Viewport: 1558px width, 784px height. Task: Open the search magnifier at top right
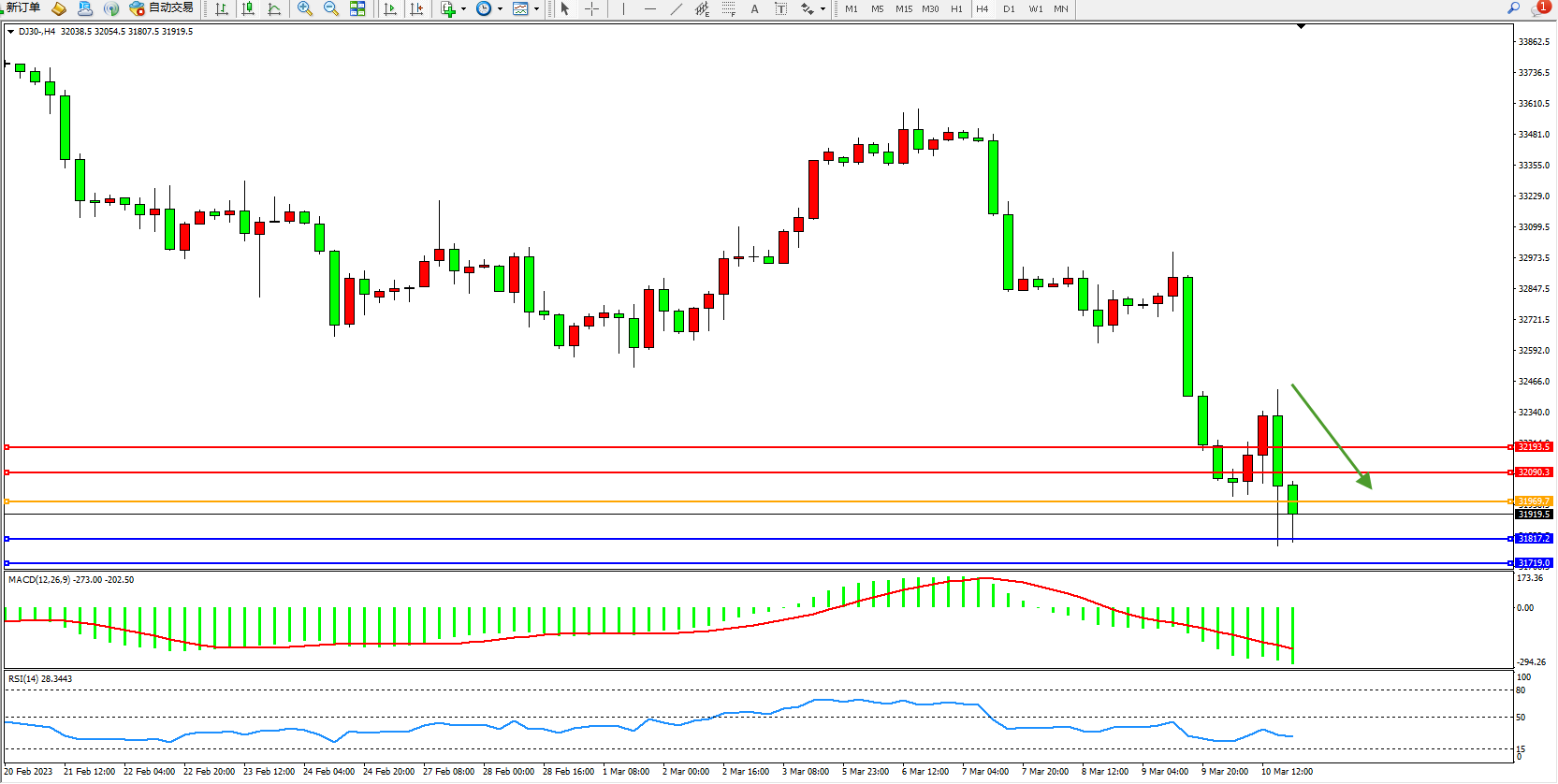[1513, 8]
